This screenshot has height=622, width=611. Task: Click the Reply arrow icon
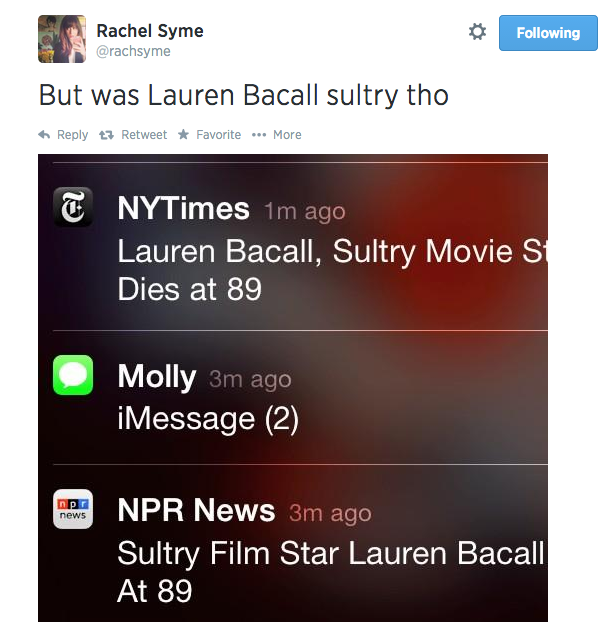click(x=44, y=135)
